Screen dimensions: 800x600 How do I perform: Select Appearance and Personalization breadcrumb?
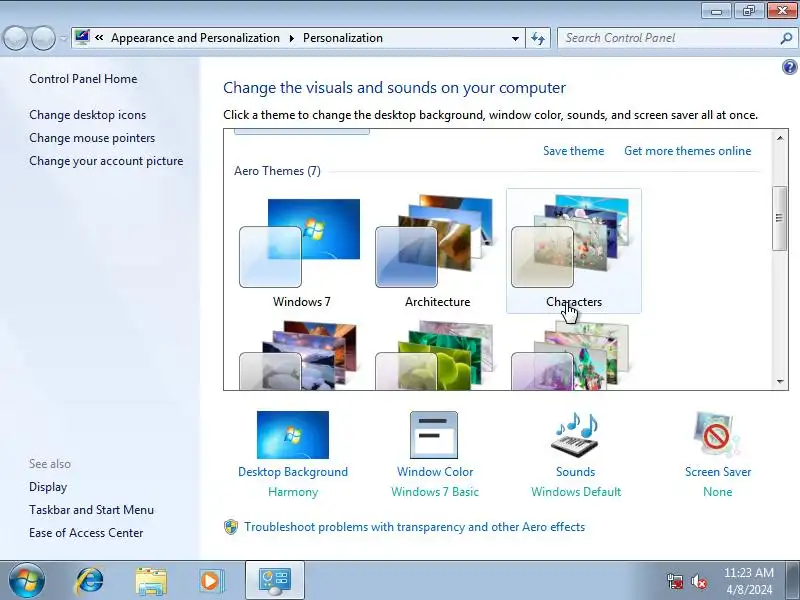195,38
